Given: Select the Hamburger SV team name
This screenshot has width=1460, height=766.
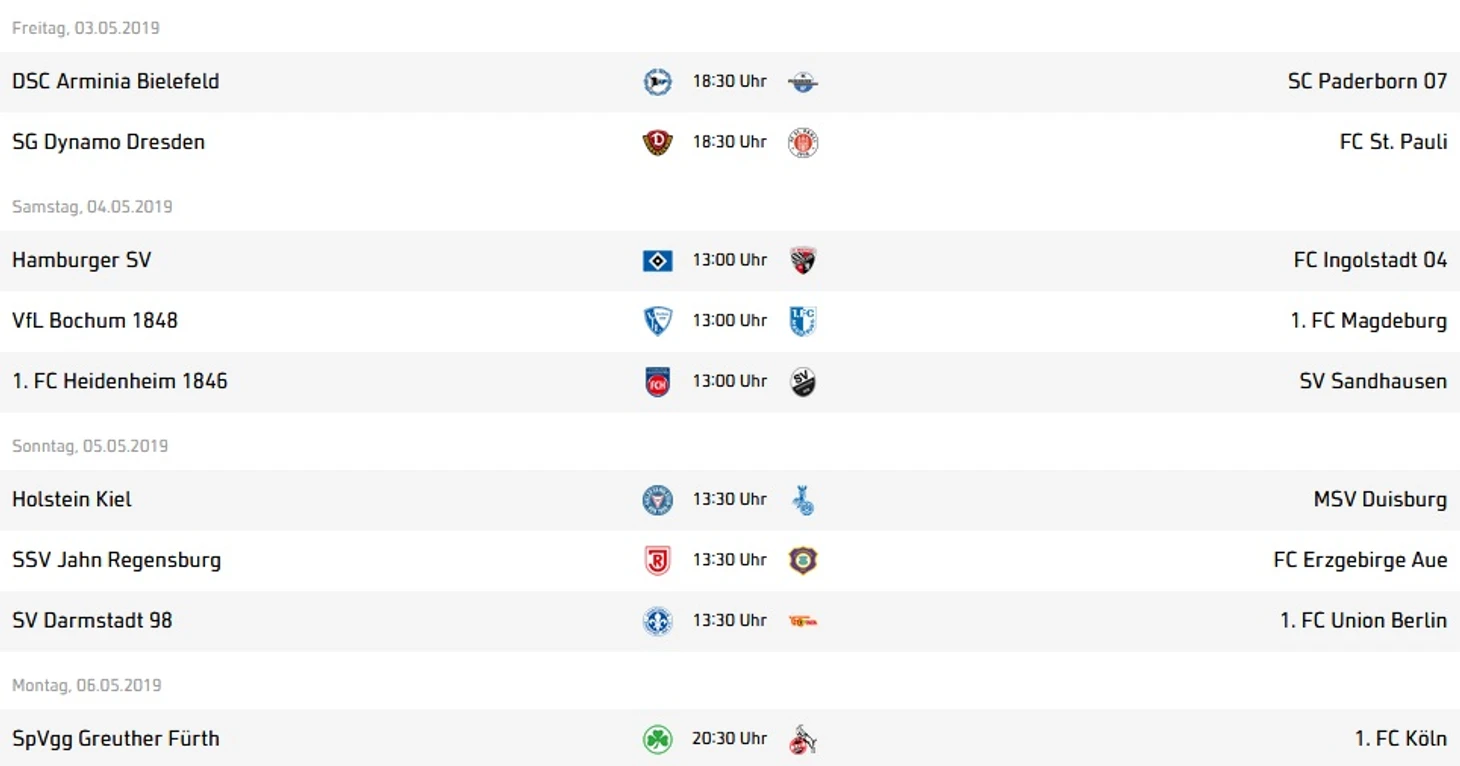Looking at the screenshot, I should tap(81, 260).
